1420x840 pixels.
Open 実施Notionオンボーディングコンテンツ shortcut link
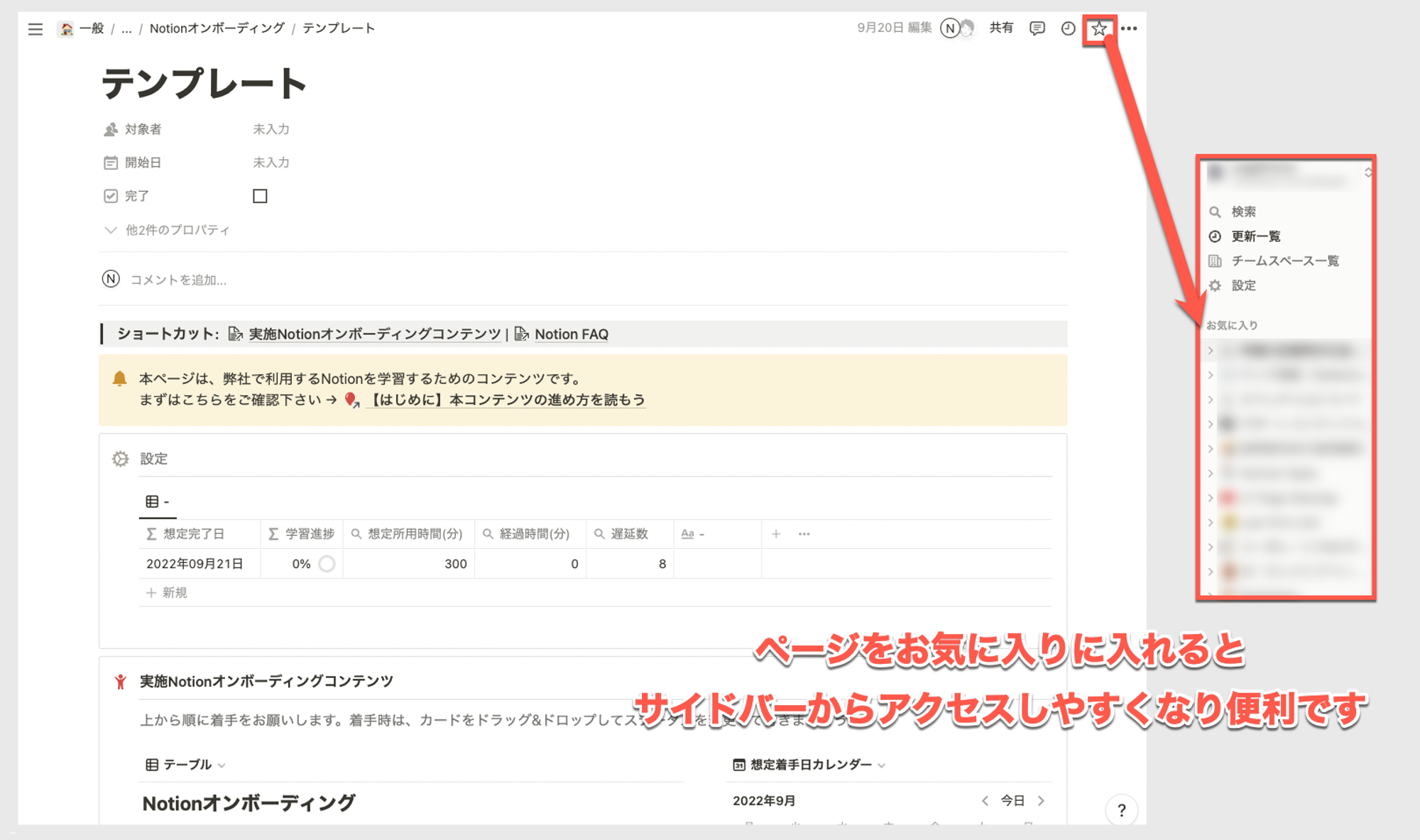pyautogui.click(x=365, y=334)
